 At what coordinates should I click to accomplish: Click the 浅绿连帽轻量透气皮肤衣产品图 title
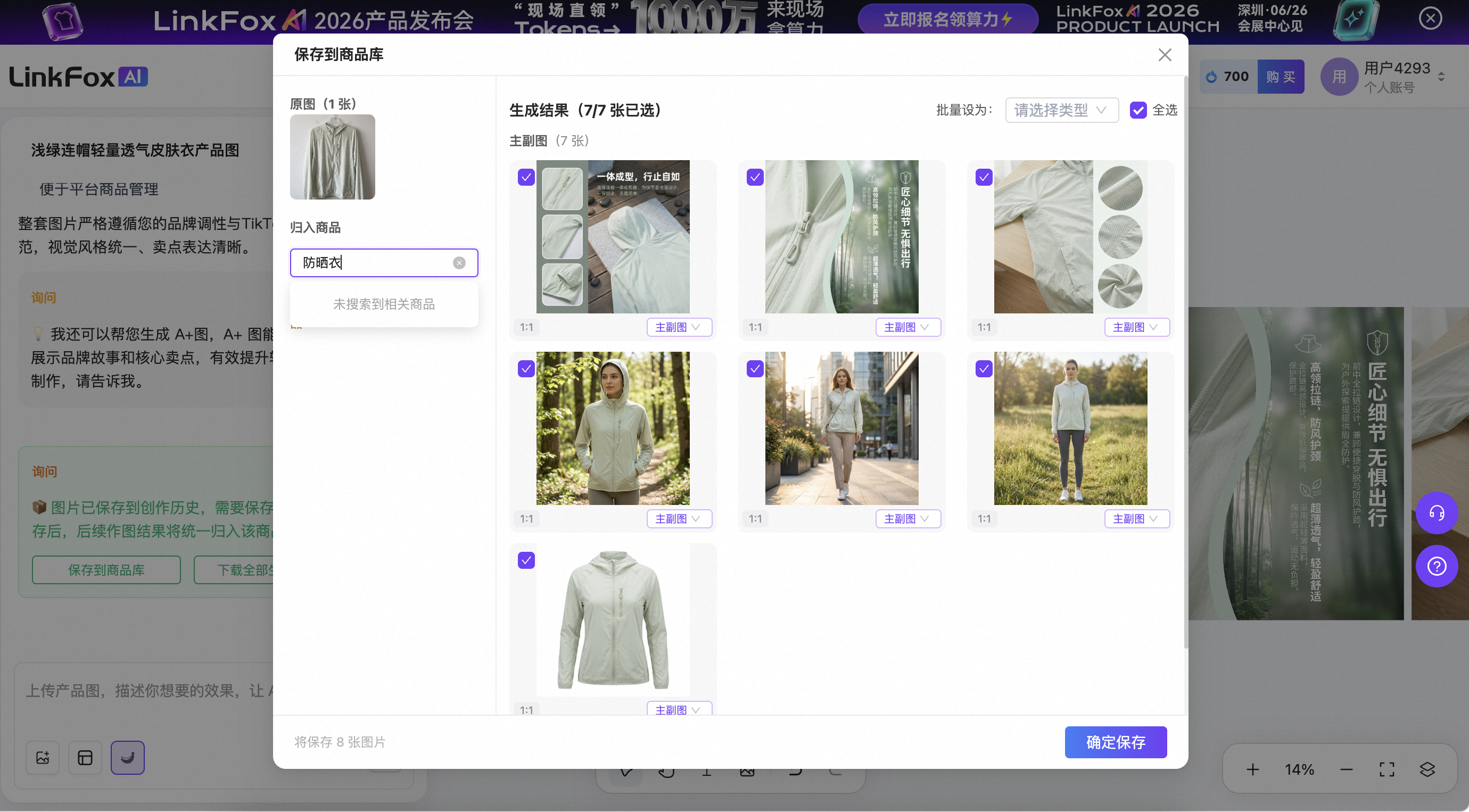pyautogui.click(x=135, y=151)
